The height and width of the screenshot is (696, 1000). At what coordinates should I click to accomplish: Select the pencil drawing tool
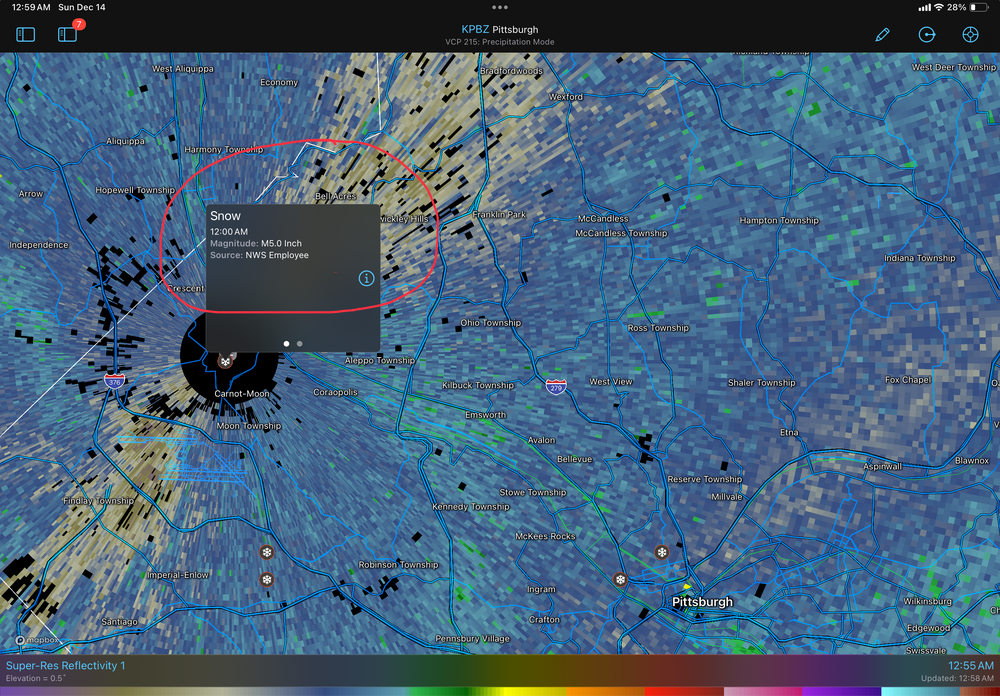click(x=882, y=35)
